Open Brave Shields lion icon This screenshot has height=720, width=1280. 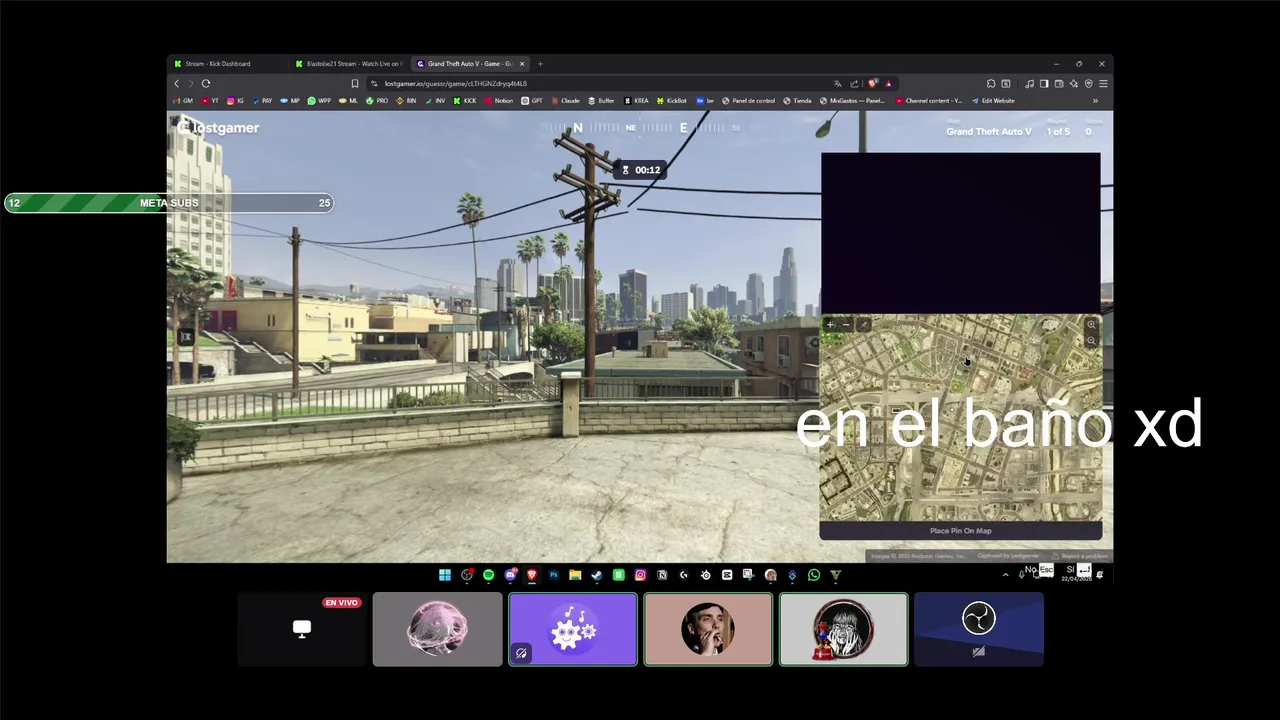click(873, 83)
